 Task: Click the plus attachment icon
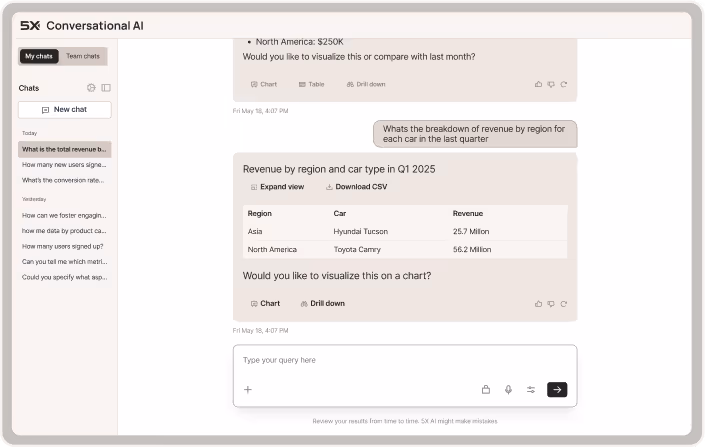(248, 390)
